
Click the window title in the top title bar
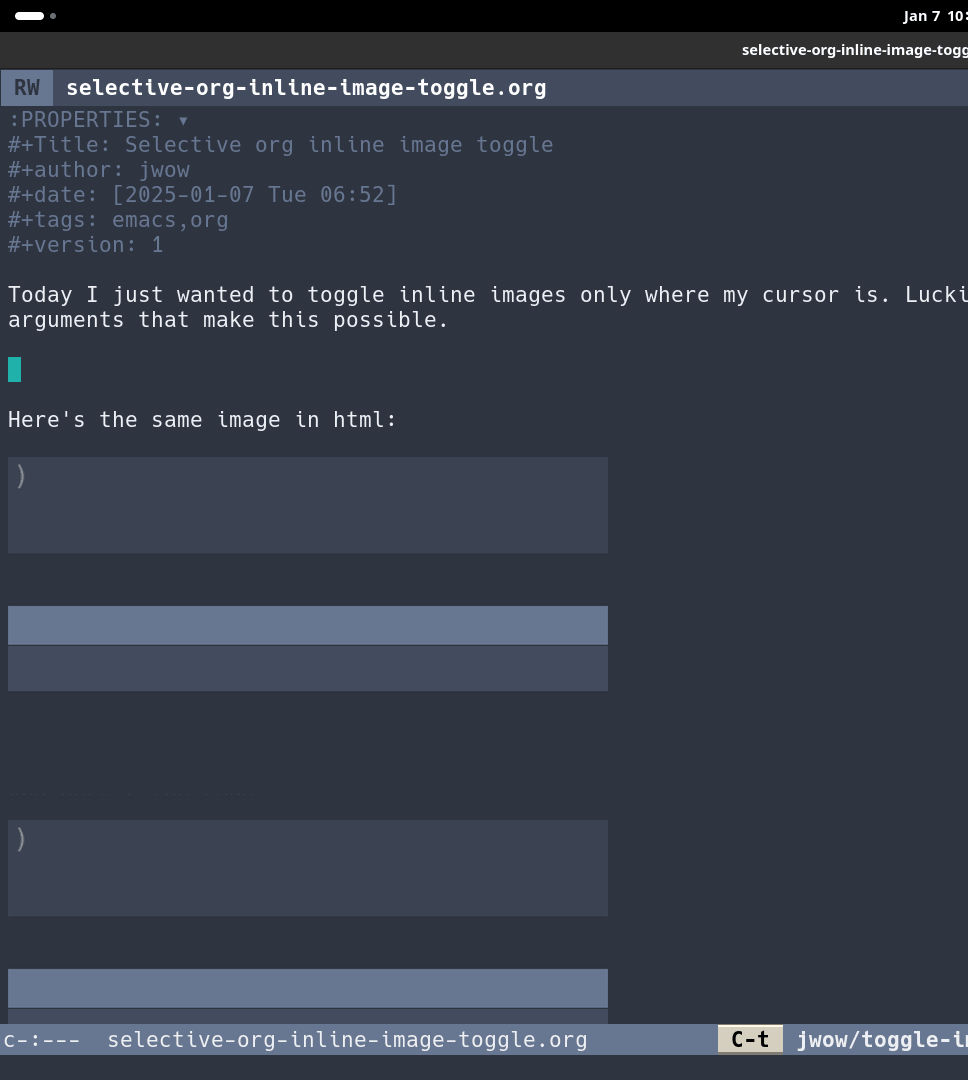pos(854,50)
